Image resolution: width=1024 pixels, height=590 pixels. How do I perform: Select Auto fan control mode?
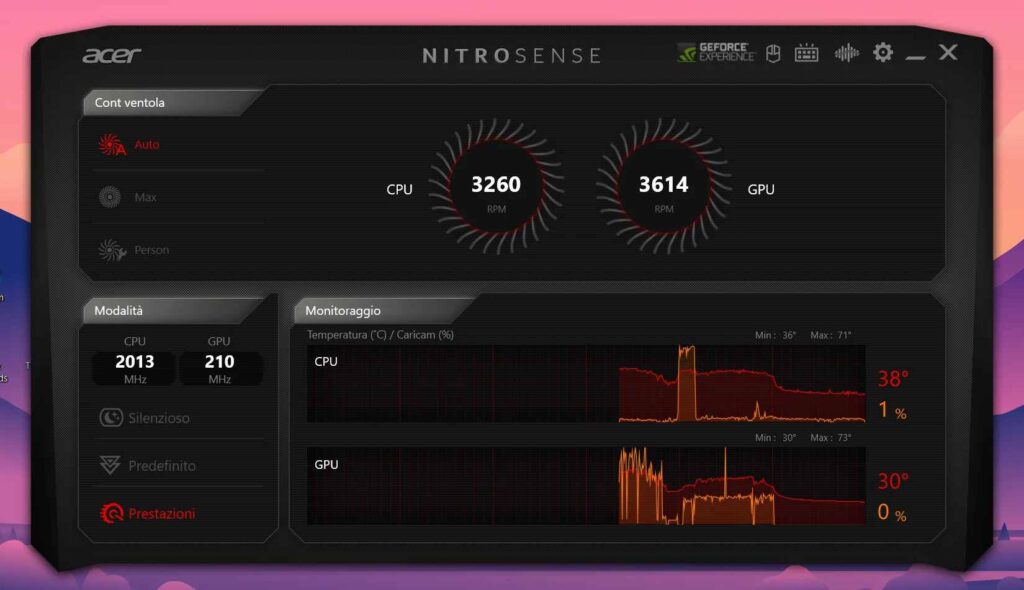pos(130,145)
